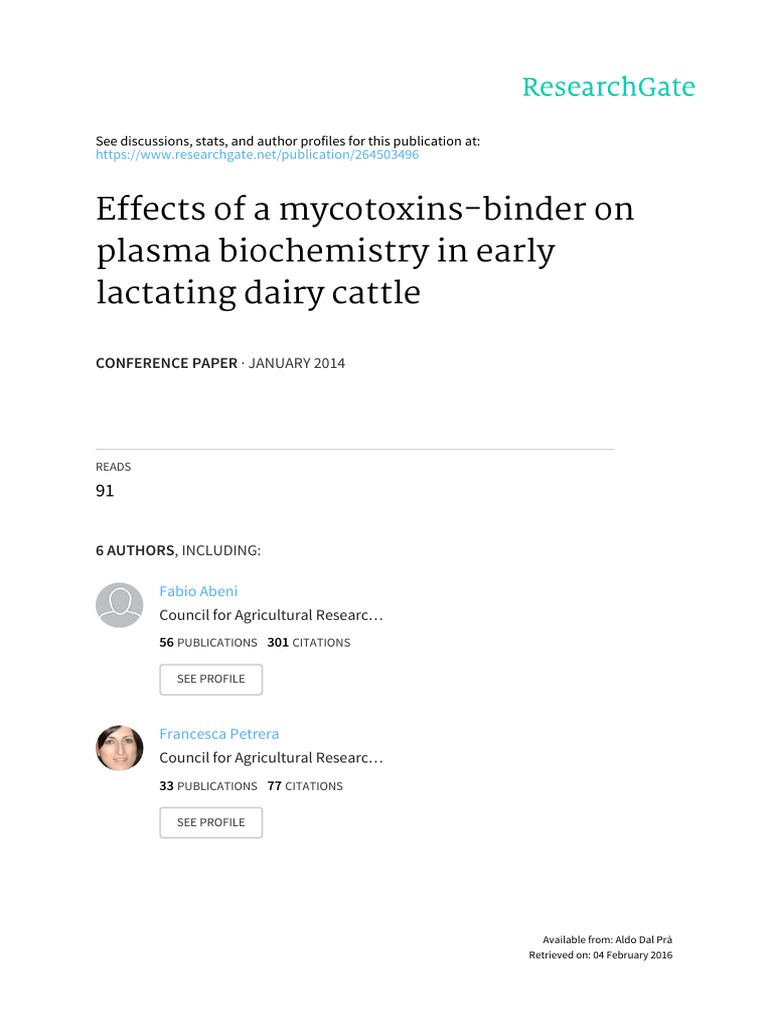Click Francesca Petrera's profile photo
Viewport: 768px width, 1024px height.
coord(119,748)
